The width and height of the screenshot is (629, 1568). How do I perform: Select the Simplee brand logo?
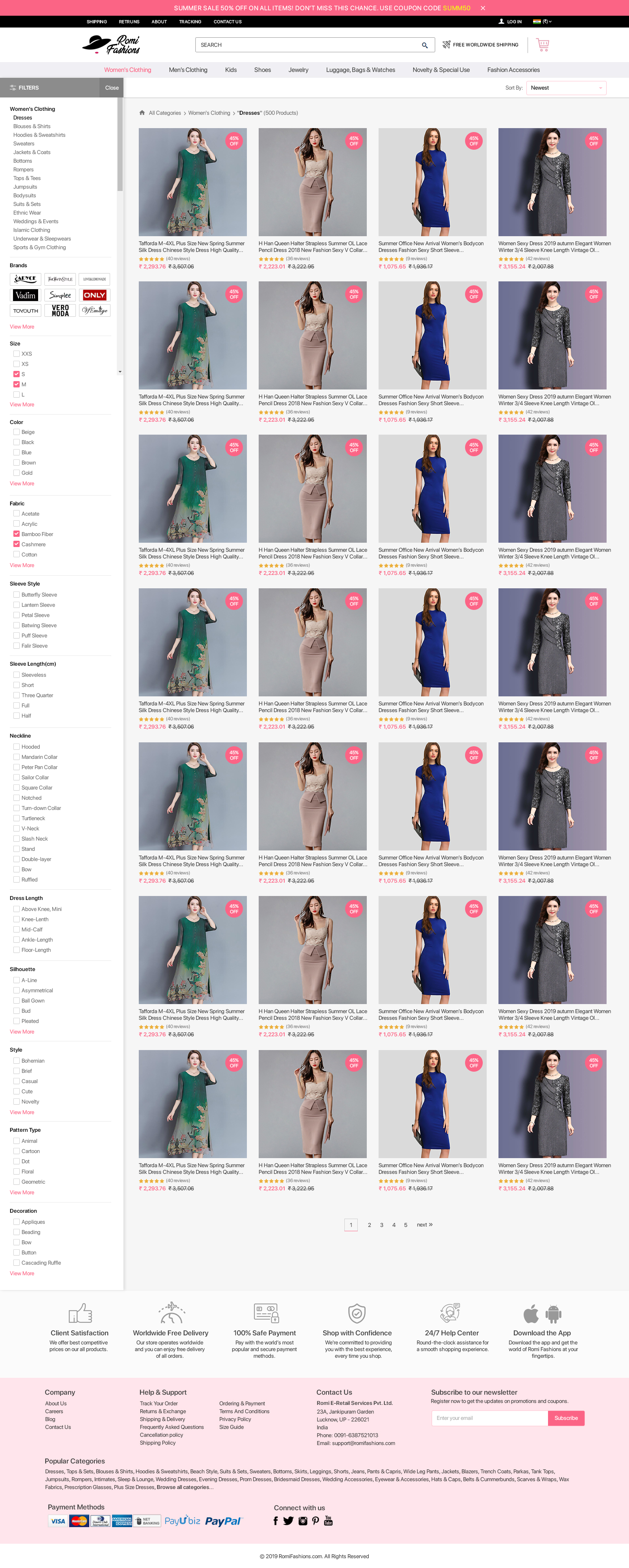click(60, 295)
